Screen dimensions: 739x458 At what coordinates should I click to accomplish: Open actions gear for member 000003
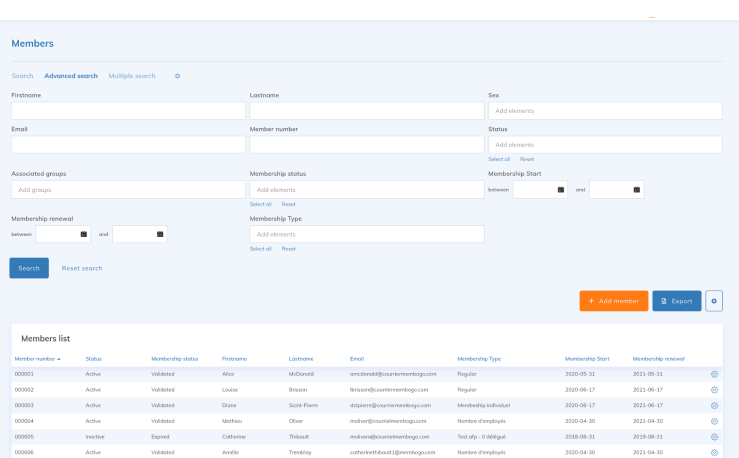(x=714, y=405)
